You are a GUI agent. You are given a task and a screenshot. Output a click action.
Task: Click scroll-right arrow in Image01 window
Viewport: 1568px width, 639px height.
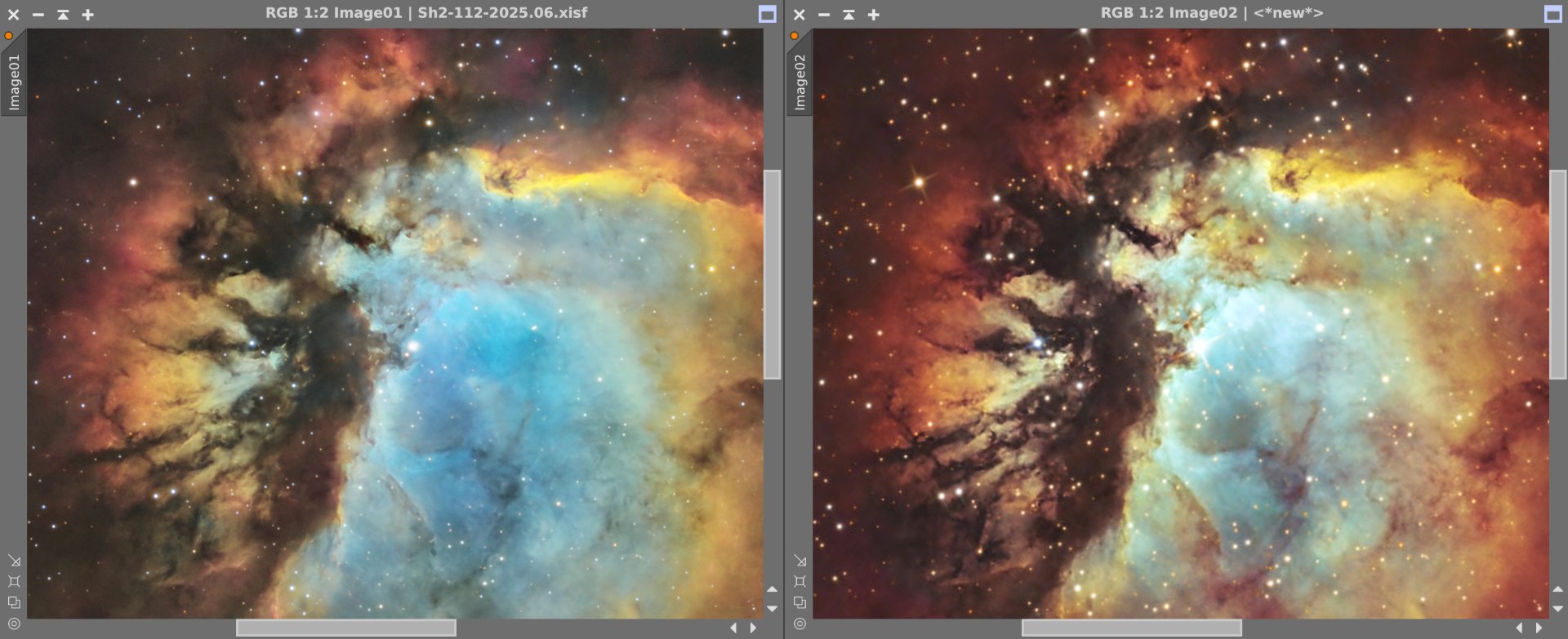(x=753, y=628)
